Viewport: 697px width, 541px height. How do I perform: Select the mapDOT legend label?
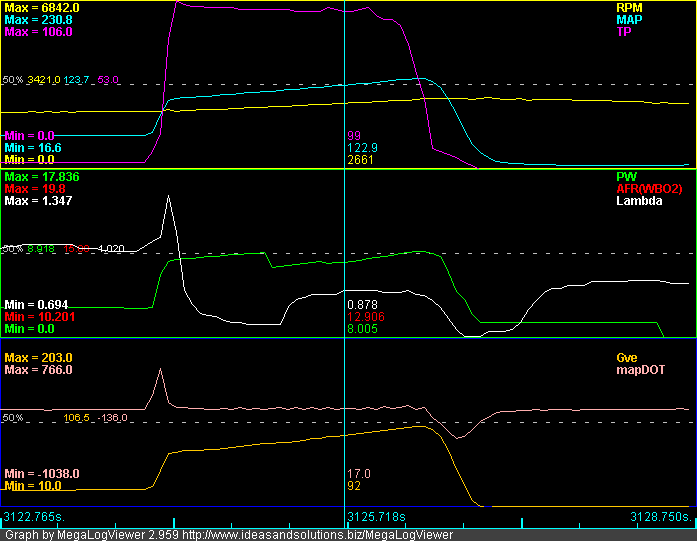647,369
